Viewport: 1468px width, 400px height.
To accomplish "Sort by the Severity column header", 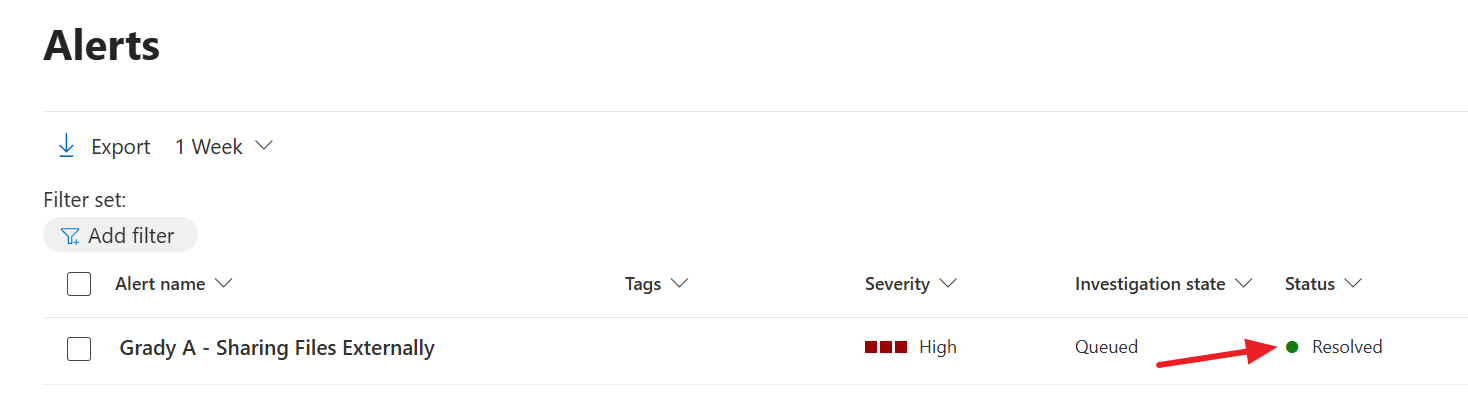I will click(x=897, y=284).
